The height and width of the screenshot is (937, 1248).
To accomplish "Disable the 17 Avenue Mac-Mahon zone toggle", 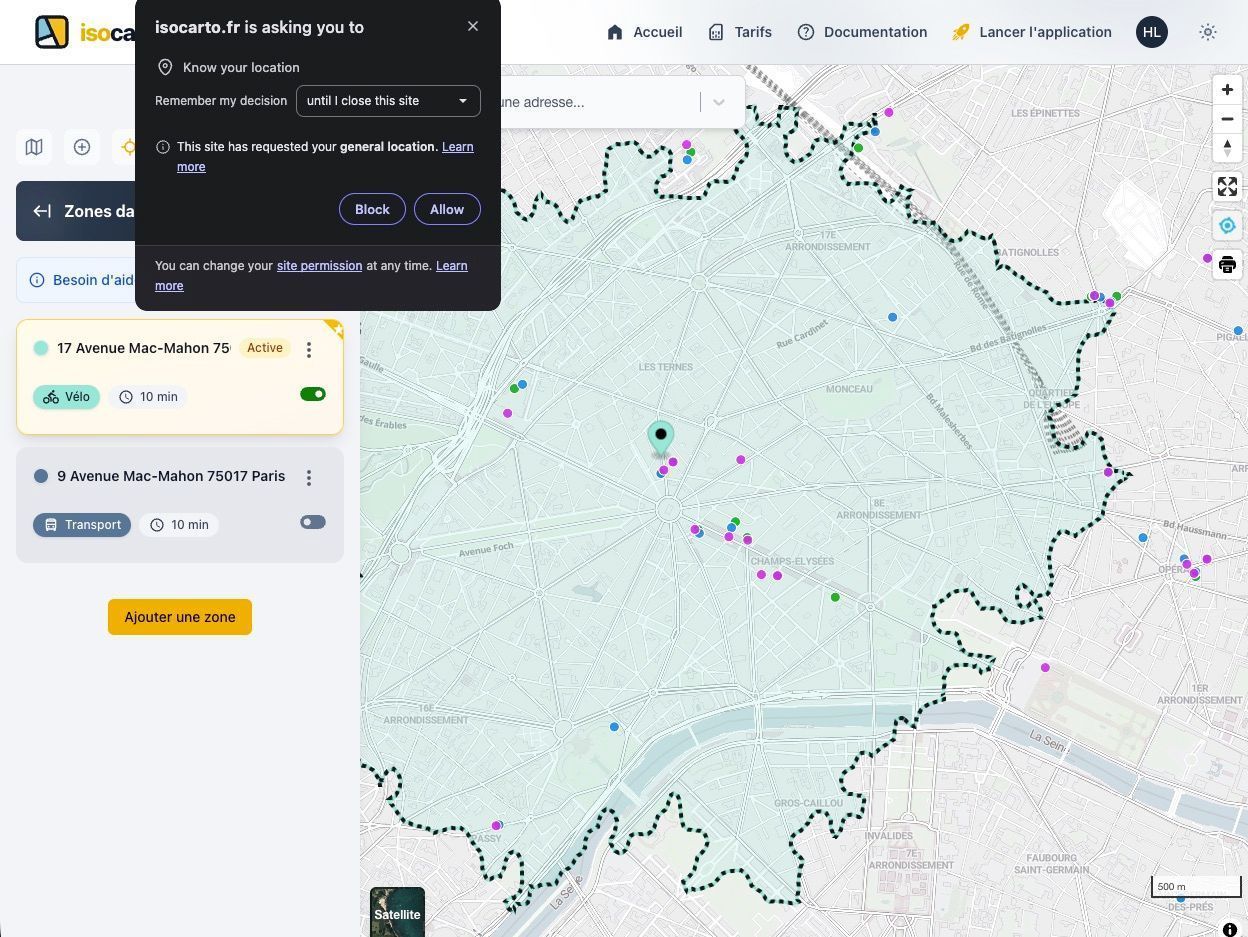I will (312, 394).
